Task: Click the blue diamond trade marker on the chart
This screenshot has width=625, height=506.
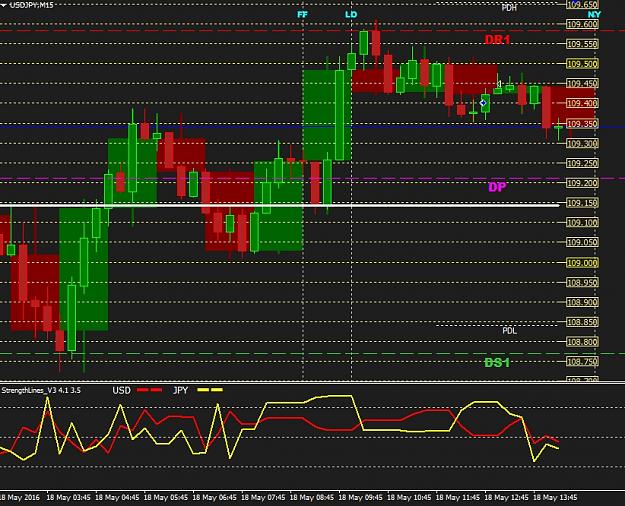Action: [483, 103]
